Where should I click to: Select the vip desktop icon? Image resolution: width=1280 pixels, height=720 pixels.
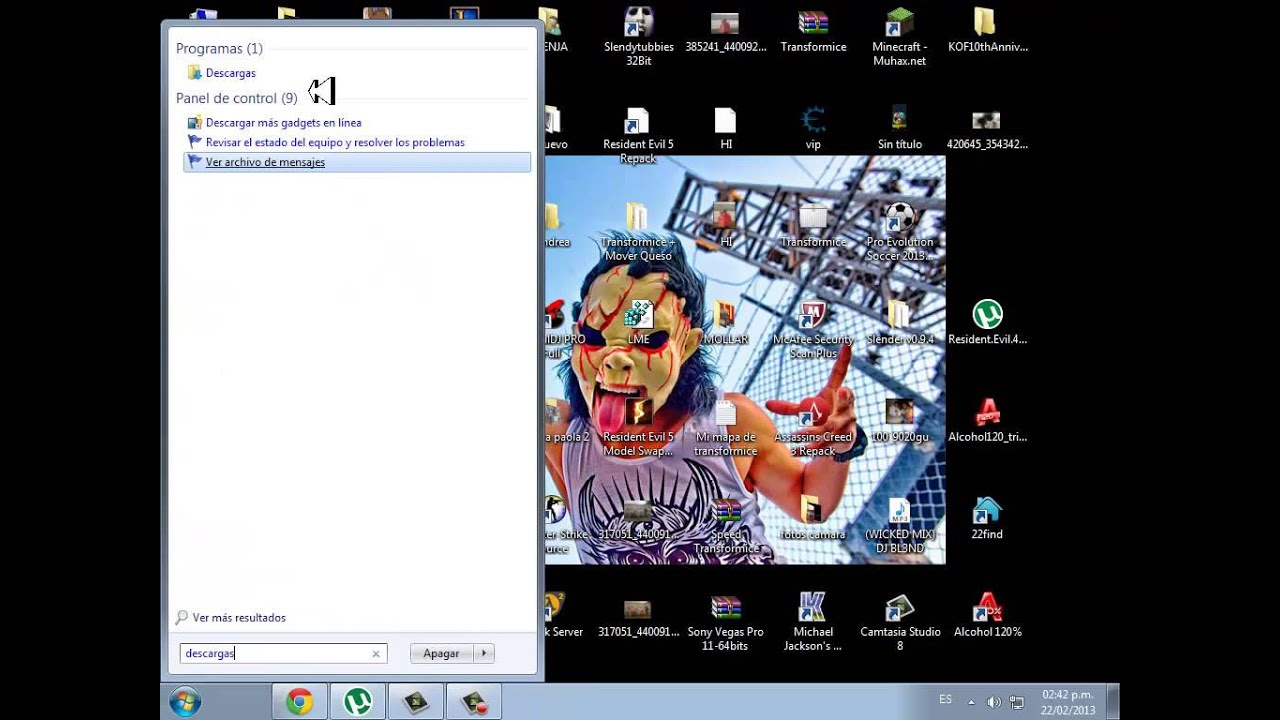813,128
